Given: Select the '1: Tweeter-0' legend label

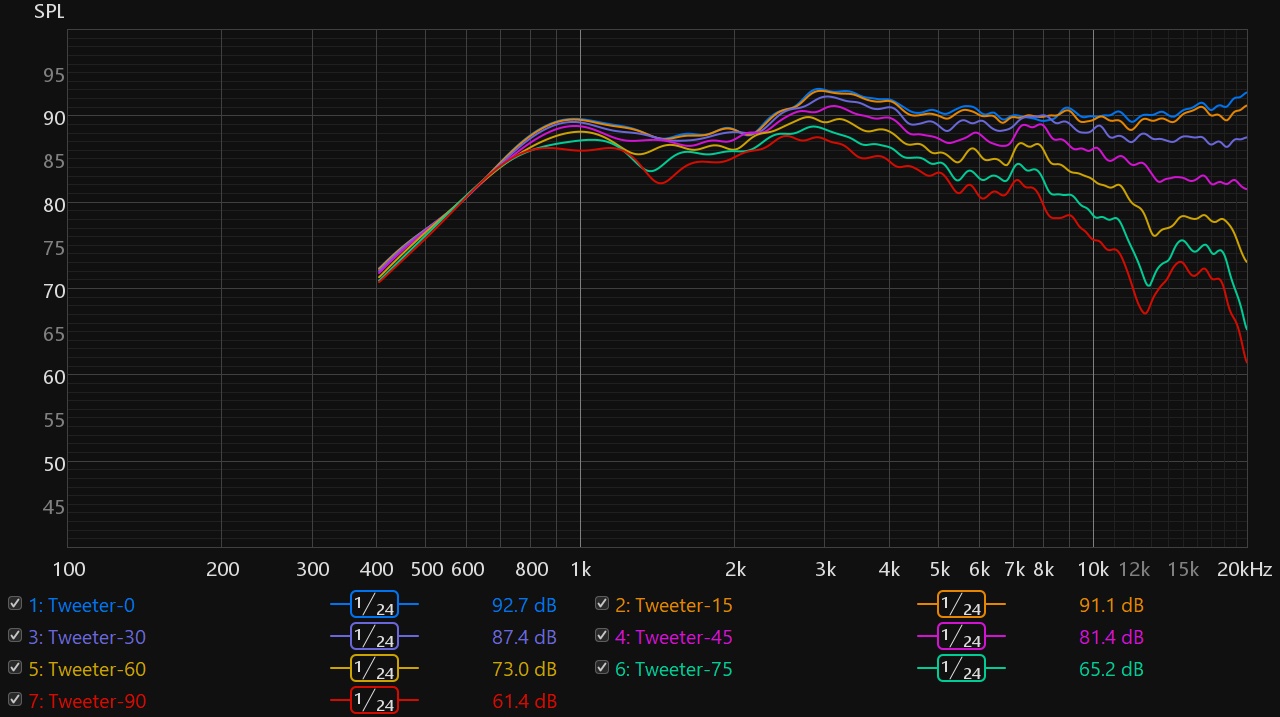Looking at the screenshot, I should (x=81, y=605).
